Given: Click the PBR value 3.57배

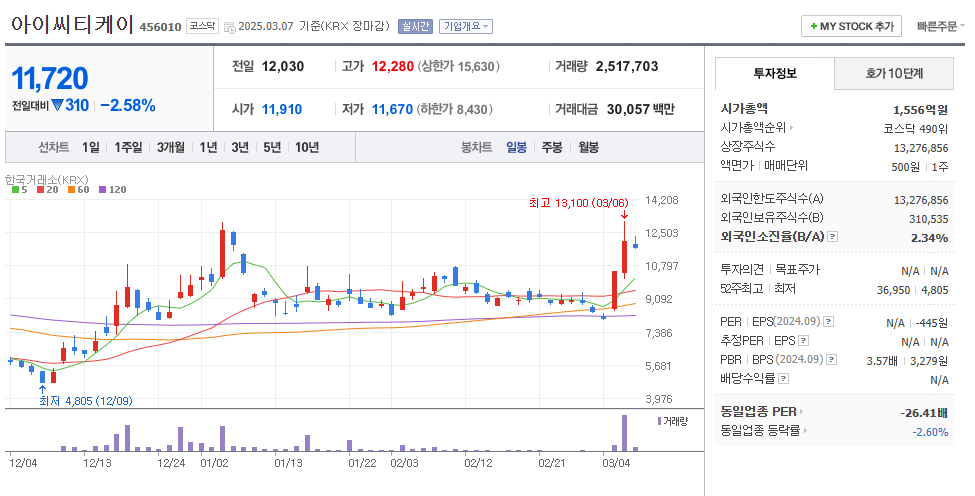Looking at the screenshot, I should pyautogui.click(x=882, y=361).
